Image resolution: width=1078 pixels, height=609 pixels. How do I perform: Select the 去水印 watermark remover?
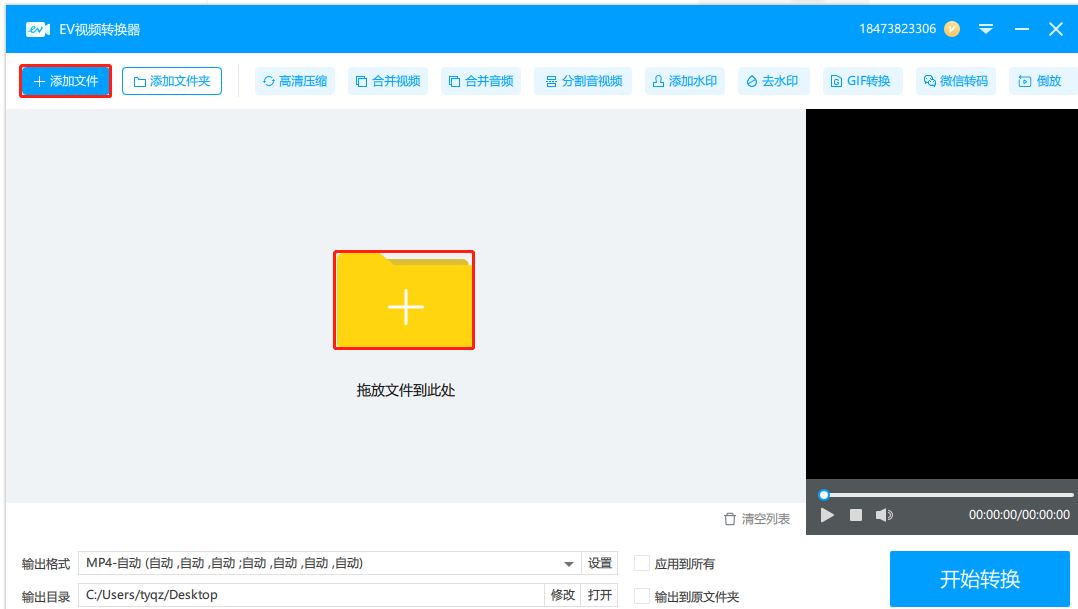pyautogui.click(x=773, y=80)
